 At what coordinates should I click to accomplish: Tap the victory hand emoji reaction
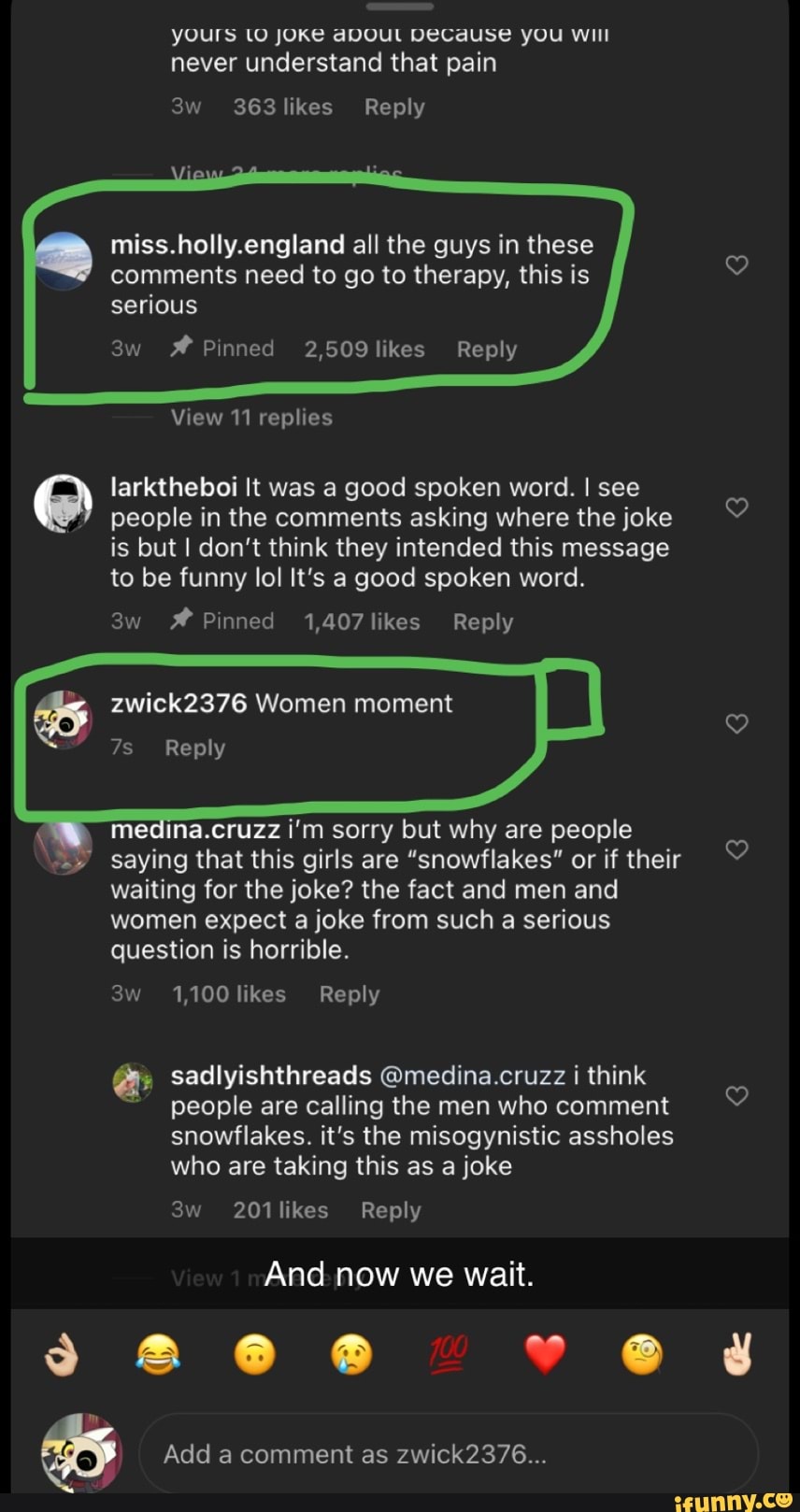tap(737, 1354)
